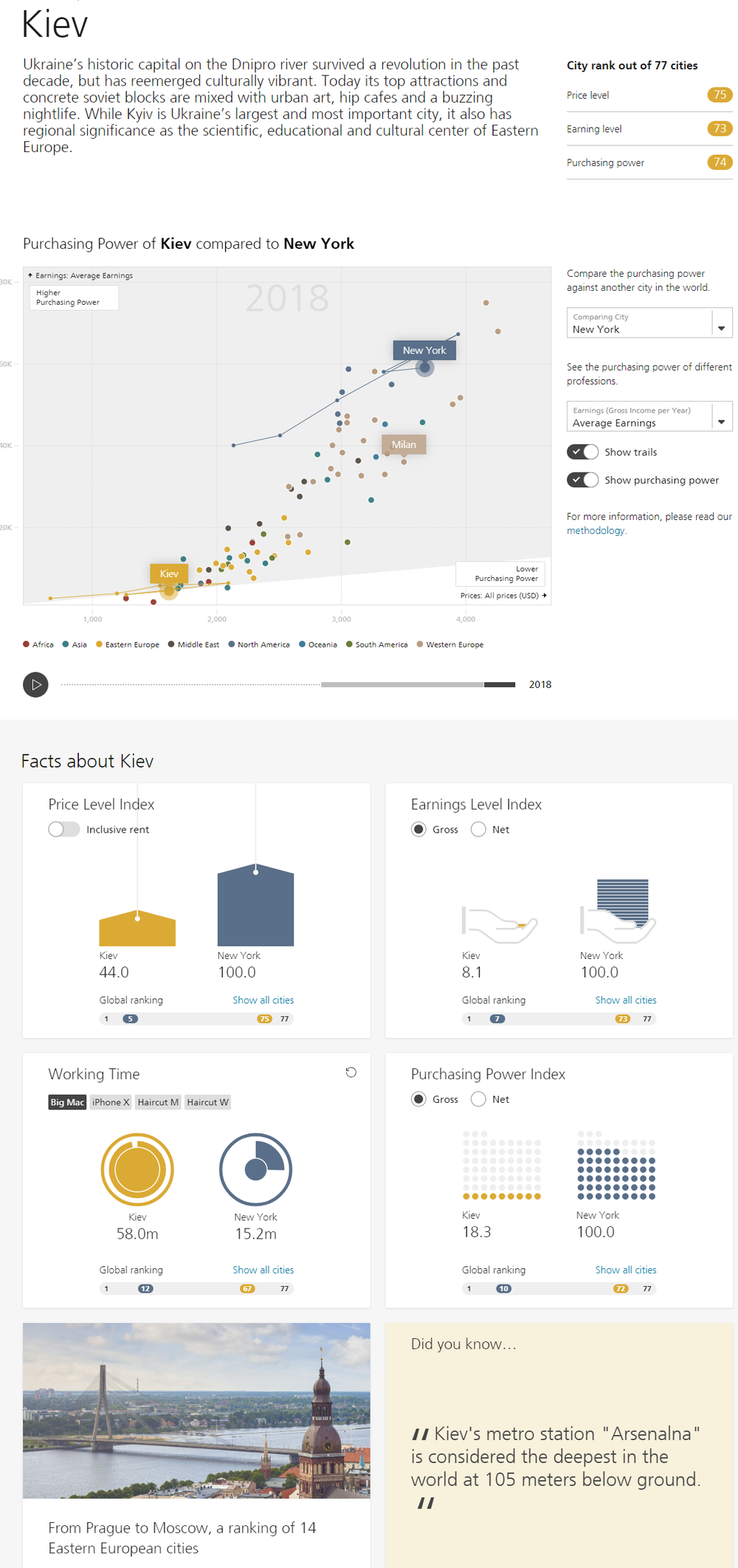Click the Milan label on the chart

click(404, 444)
